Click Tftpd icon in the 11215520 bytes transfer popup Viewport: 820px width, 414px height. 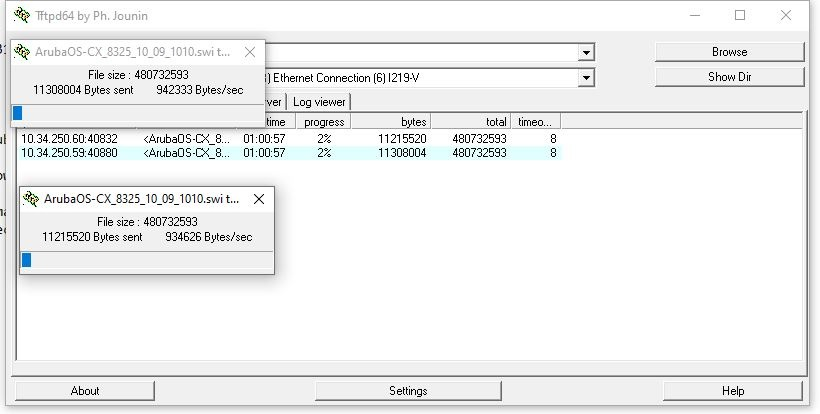pyautogui.click(x=31, y=199)
